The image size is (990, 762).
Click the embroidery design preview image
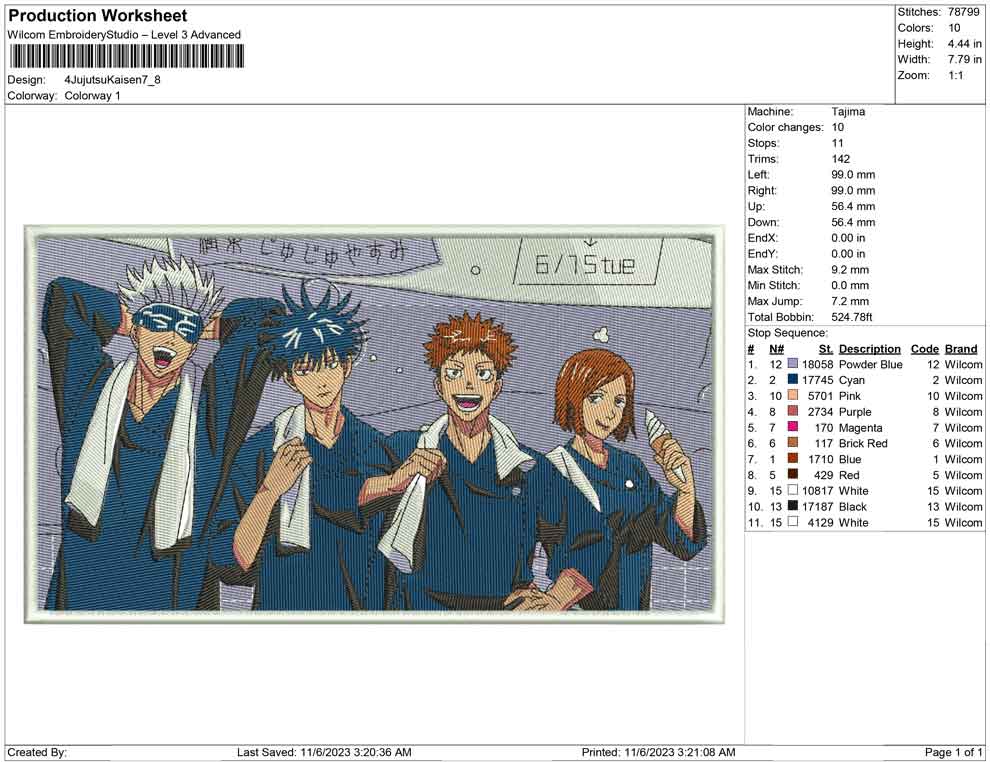374,424
